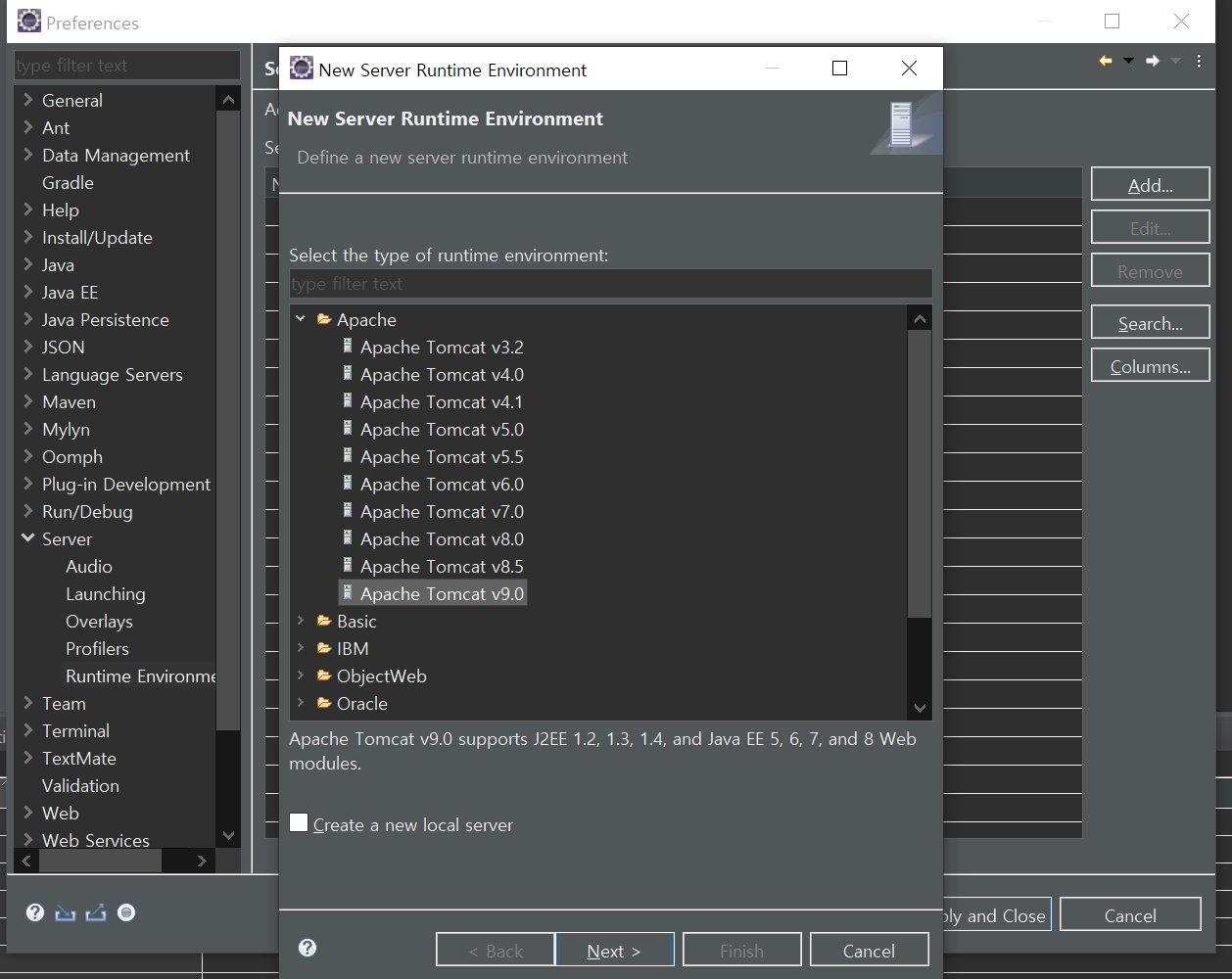1232x979 pixels.
Task: Open the Audio server preferences
Action: 89,566
